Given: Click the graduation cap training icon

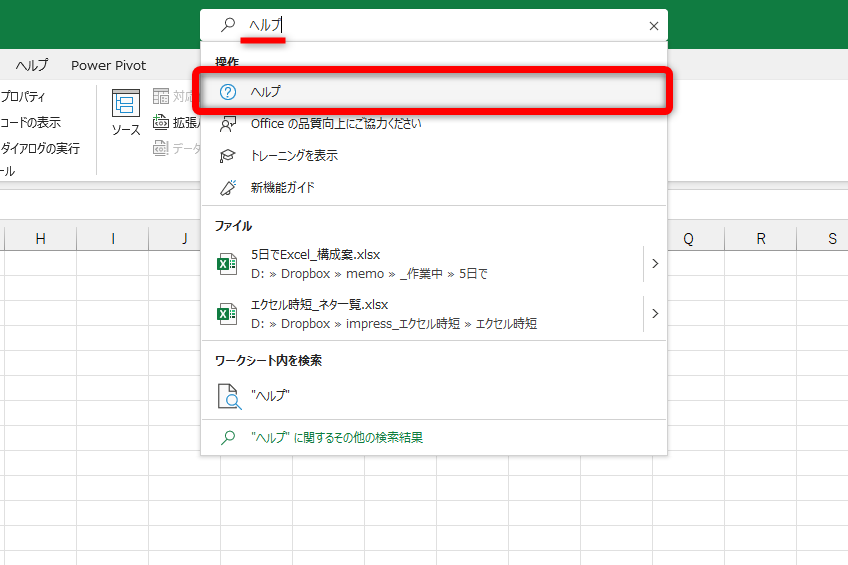Looking at the screenshot, I should click(228, 156).
